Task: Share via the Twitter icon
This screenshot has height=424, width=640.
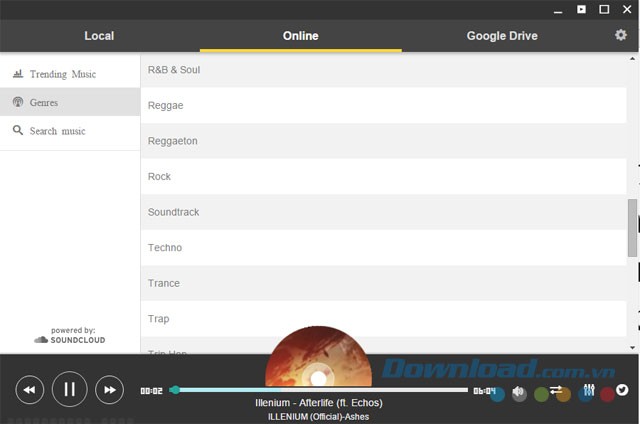Action: (622, 390)
